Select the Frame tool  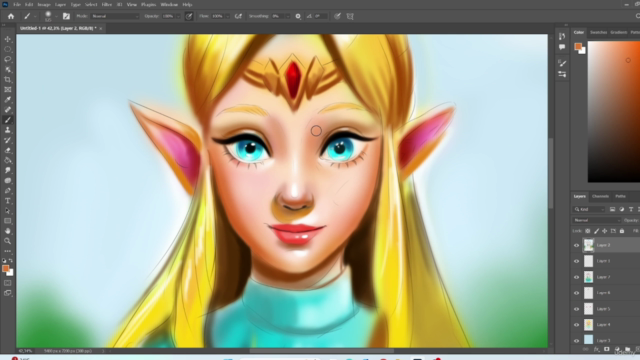point(7,90)
